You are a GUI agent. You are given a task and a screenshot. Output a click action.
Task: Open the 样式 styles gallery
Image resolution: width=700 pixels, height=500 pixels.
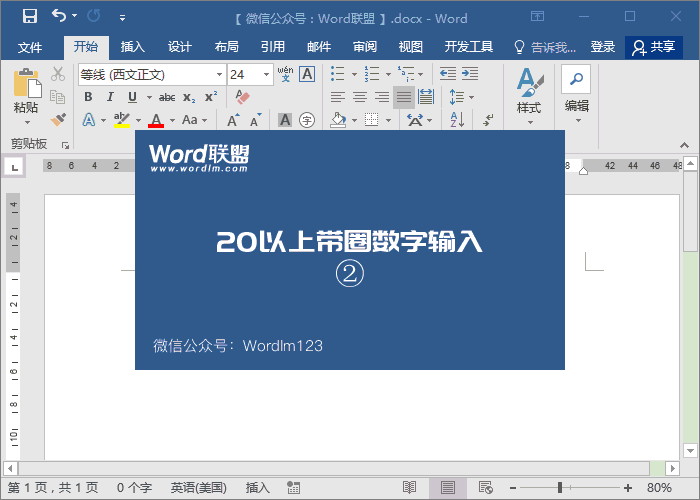pos(529,96)
